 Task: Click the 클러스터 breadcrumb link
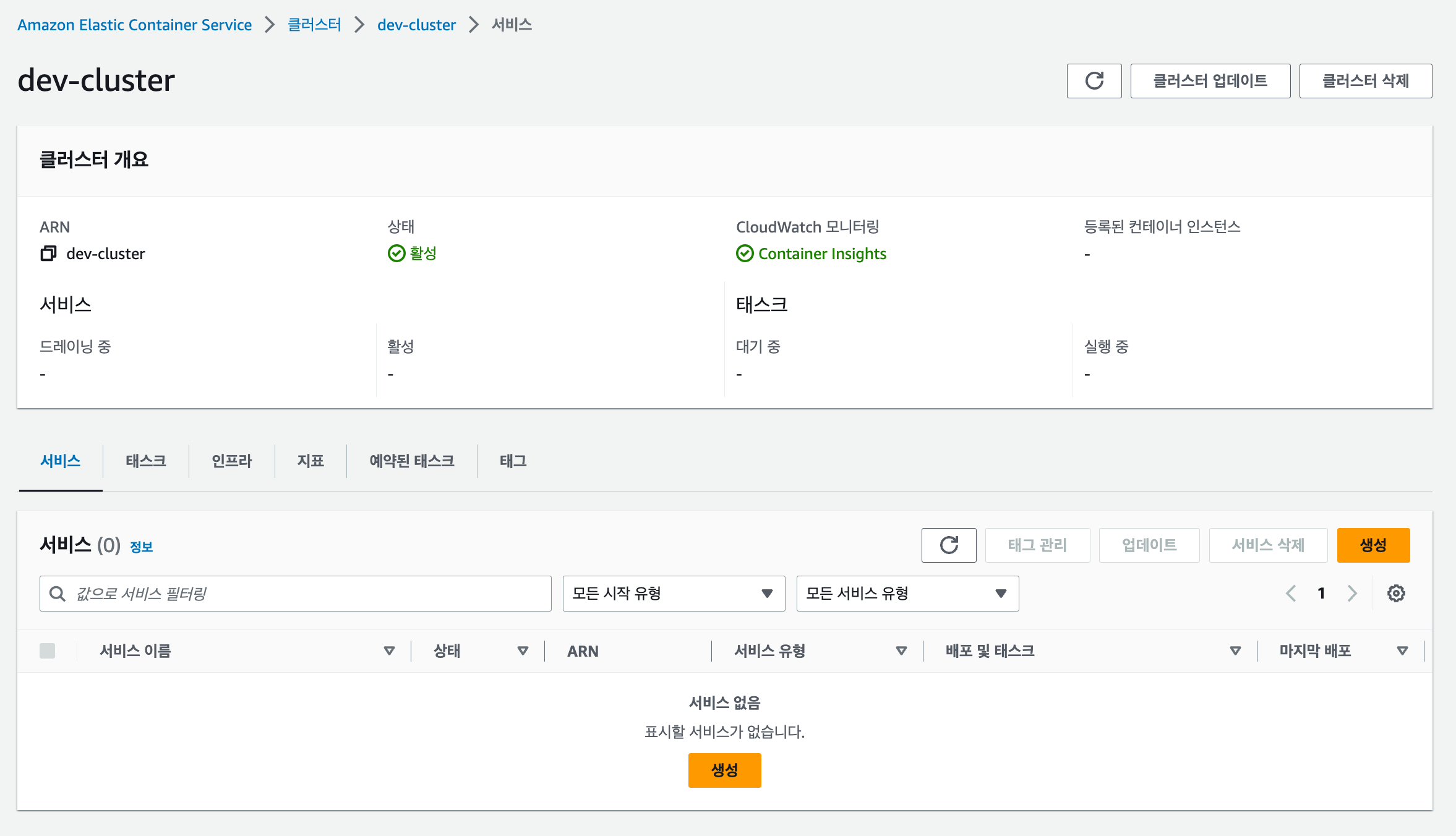click(x=314, y=25)
